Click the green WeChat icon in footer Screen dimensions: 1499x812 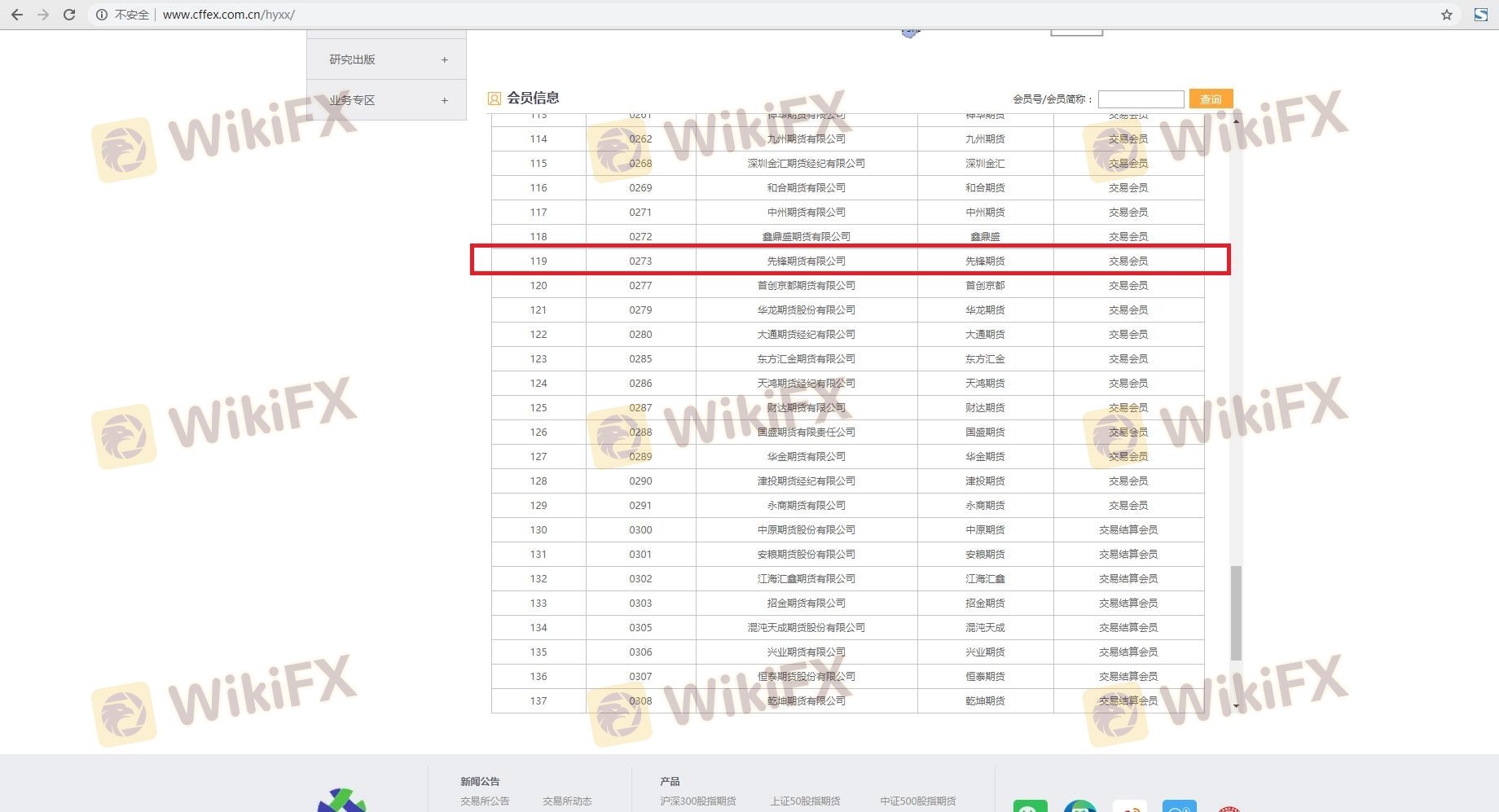1030,807
